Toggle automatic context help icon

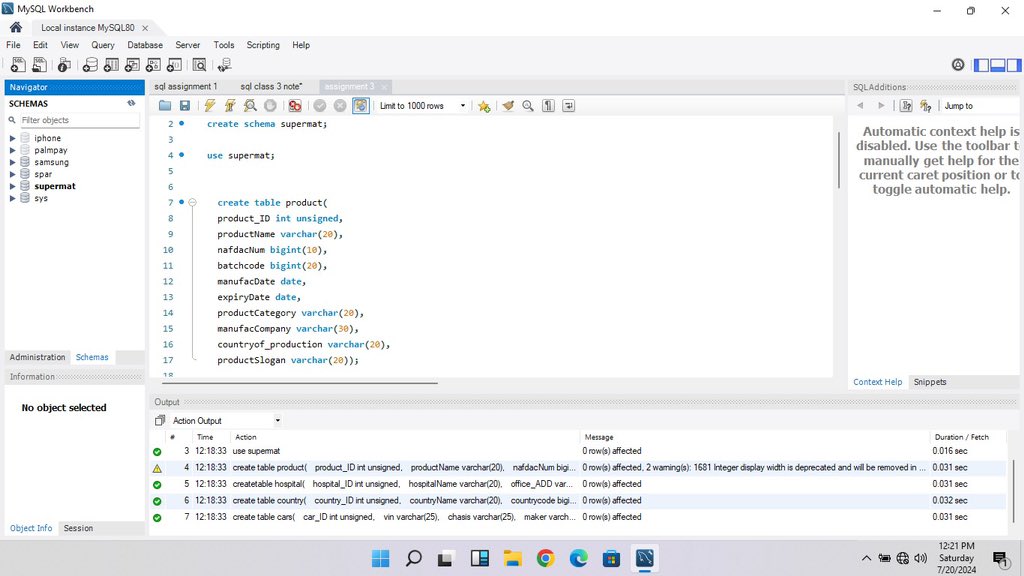pyautogui.click(x=925, y=106)
